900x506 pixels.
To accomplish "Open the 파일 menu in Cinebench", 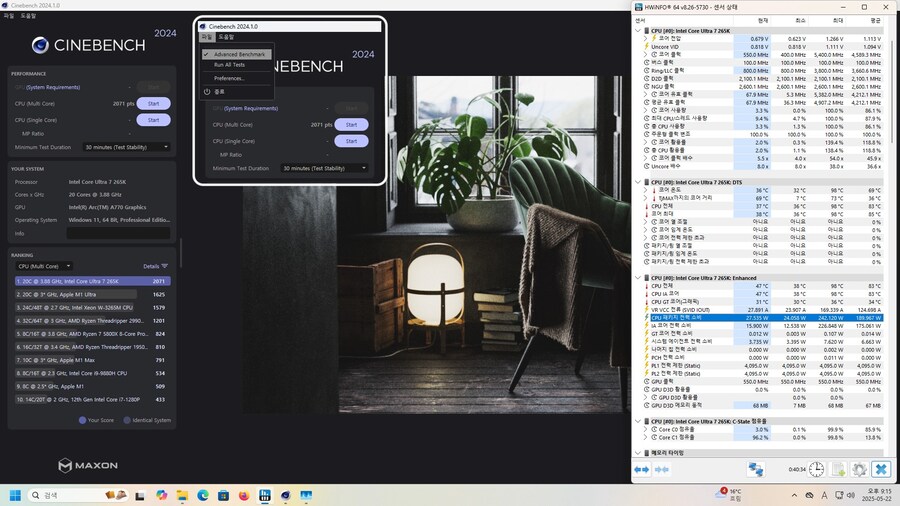I will pos(9,15).
